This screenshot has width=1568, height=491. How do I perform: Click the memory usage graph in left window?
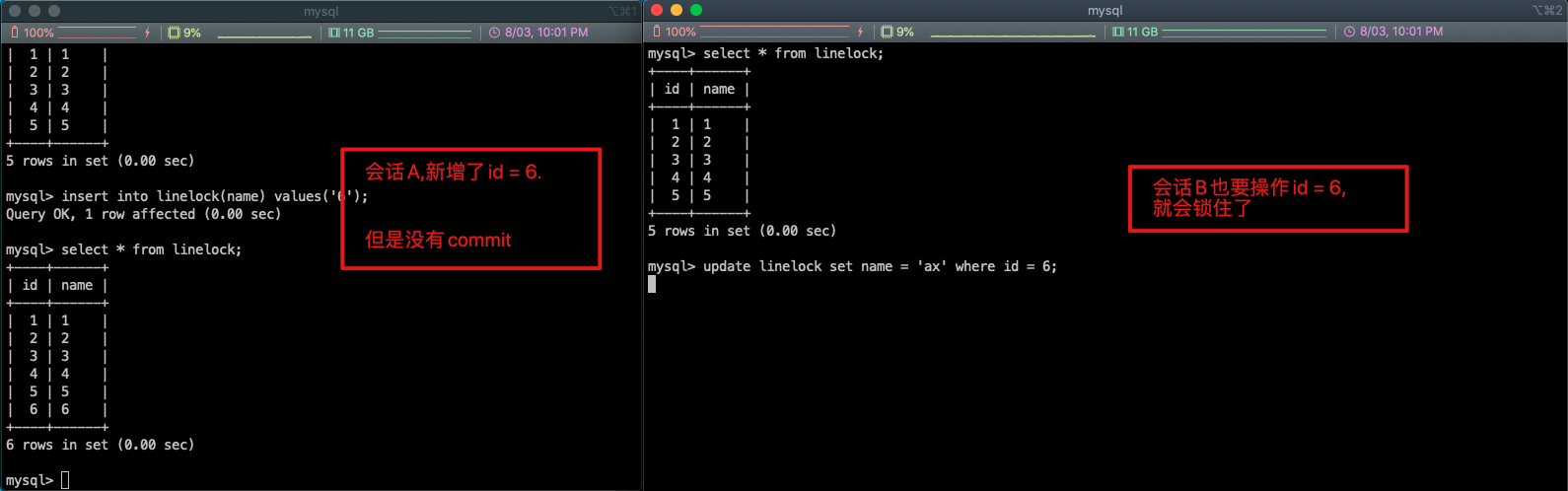pos(425,33)
